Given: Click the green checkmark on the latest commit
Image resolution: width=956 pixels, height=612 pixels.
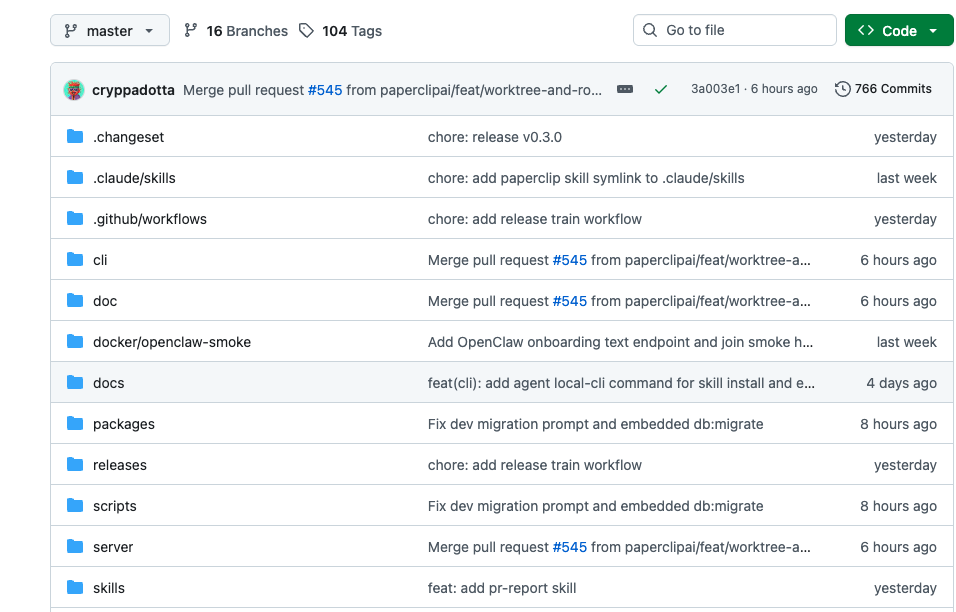Looking at the screenshot, I should click(x=661, y=88).
